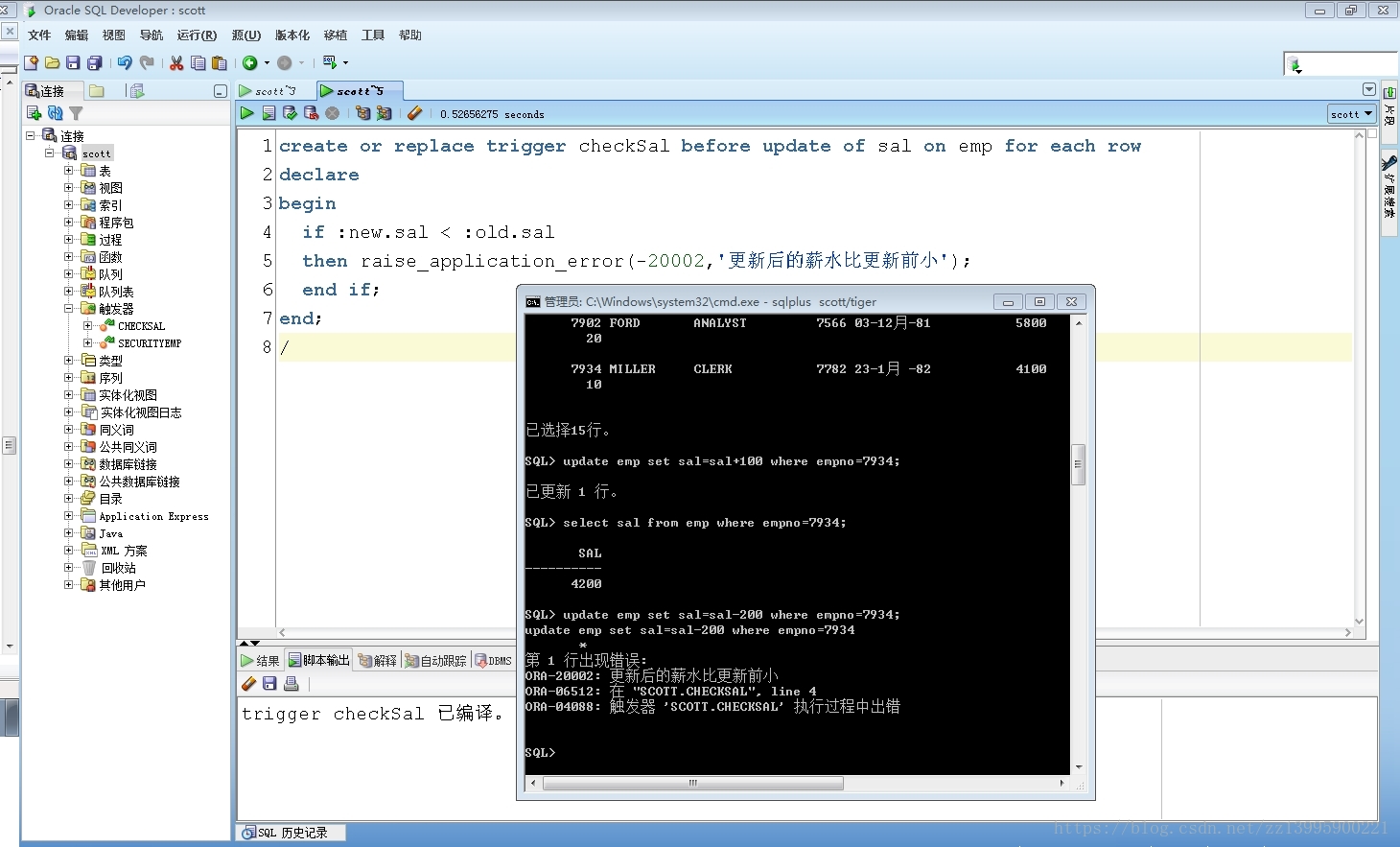Click the Filter funnel icon in connections panel
This screenshot has width=1400, height=847.
76,113
